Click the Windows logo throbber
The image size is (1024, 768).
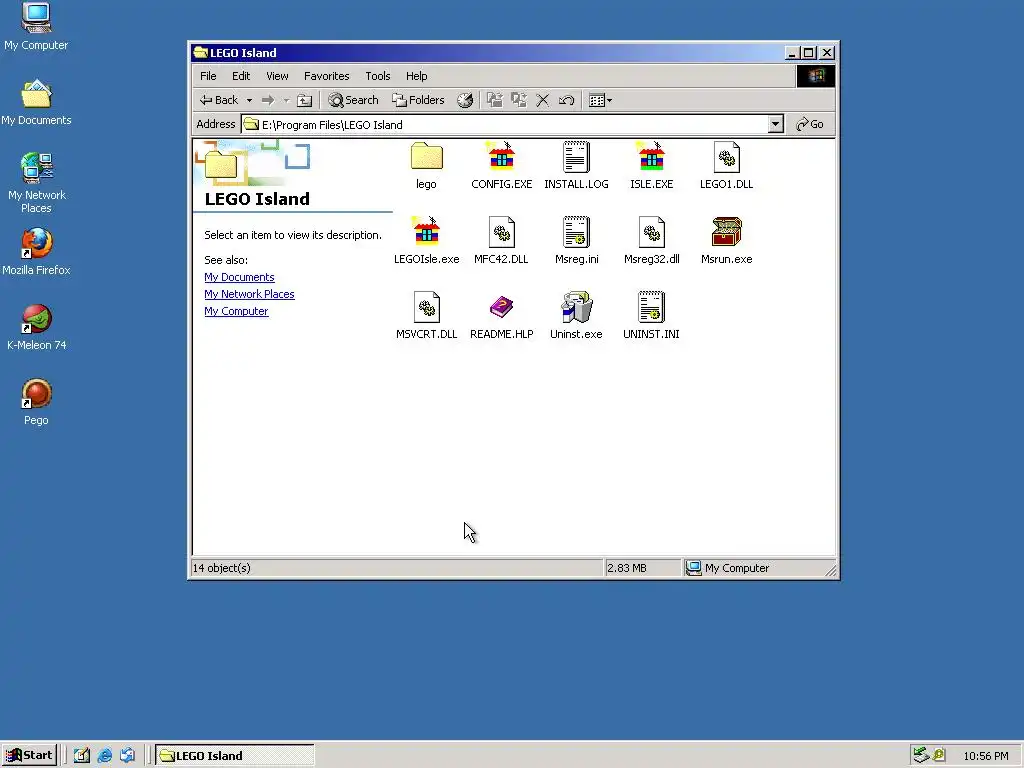pos(816,76)
